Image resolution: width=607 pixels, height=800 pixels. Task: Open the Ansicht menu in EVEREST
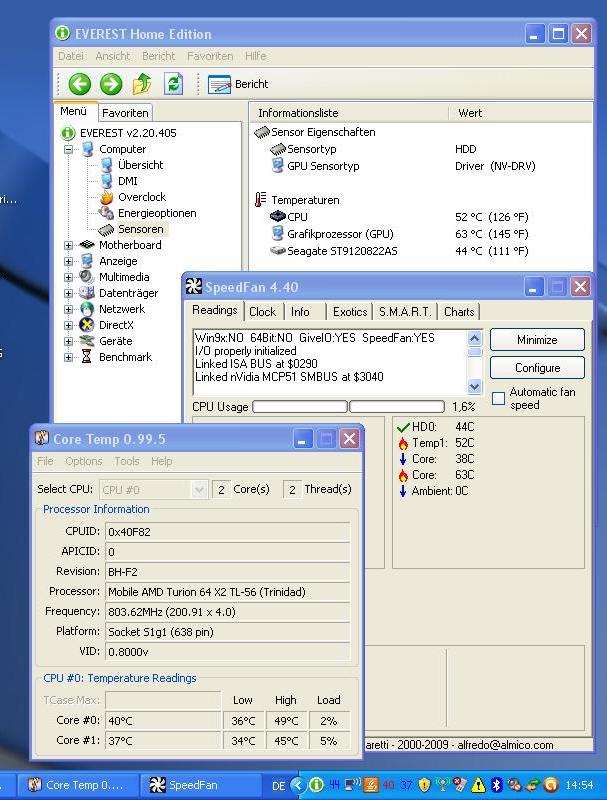click(x=112, y=56)
